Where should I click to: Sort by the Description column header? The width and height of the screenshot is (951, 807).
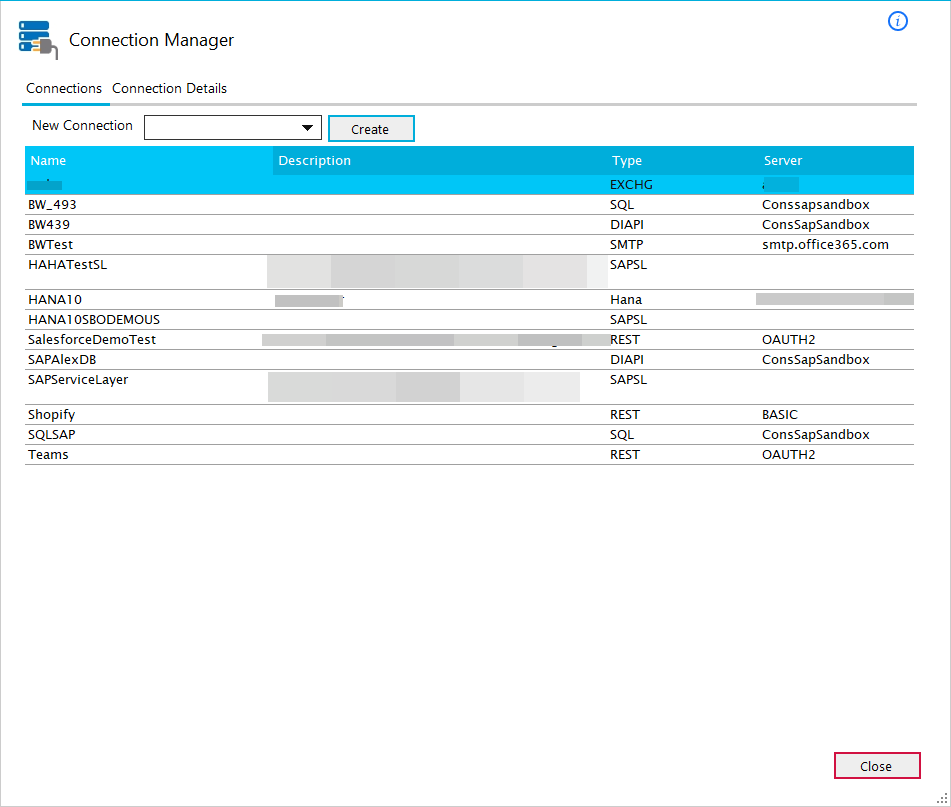coord(440,161)
